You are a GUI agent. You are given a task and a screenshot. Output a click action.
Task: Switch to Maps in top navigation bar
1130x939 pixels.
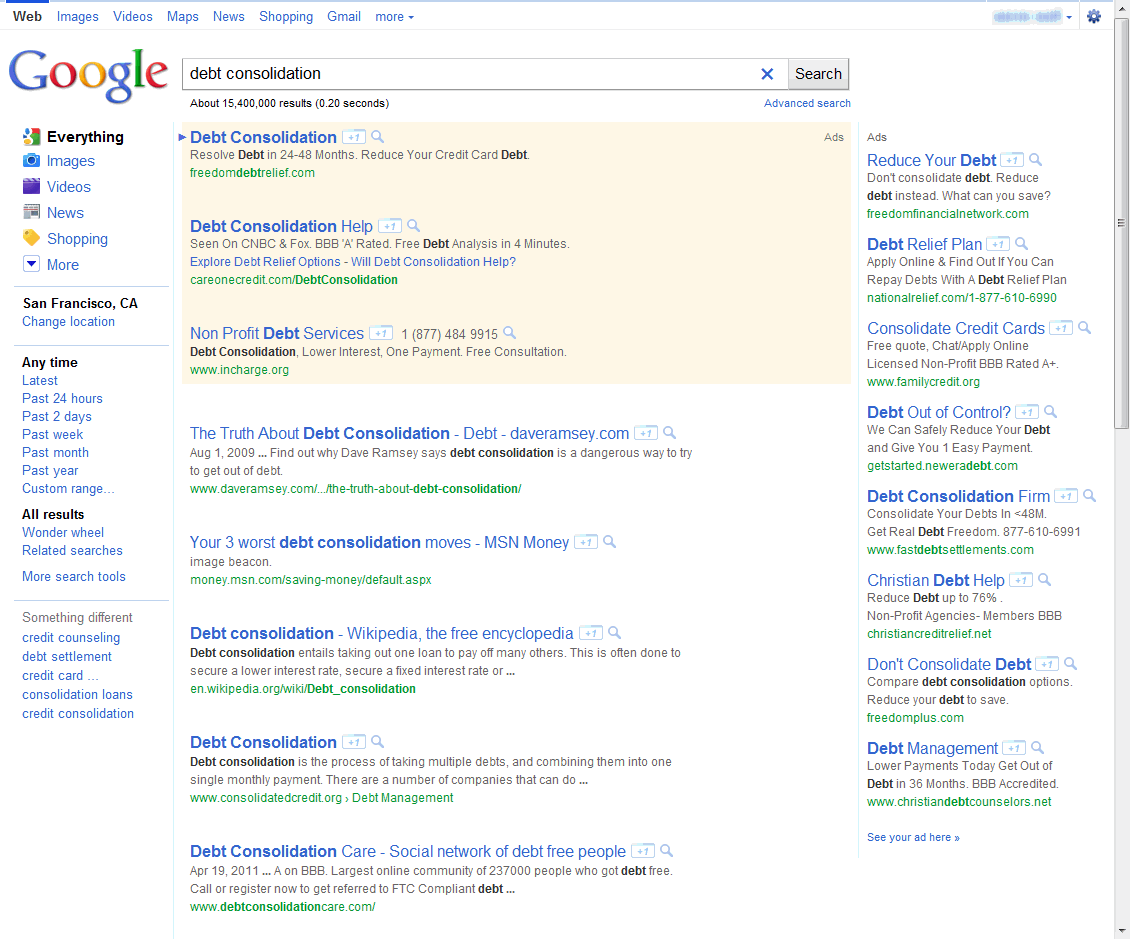click(x=182, y=17)
